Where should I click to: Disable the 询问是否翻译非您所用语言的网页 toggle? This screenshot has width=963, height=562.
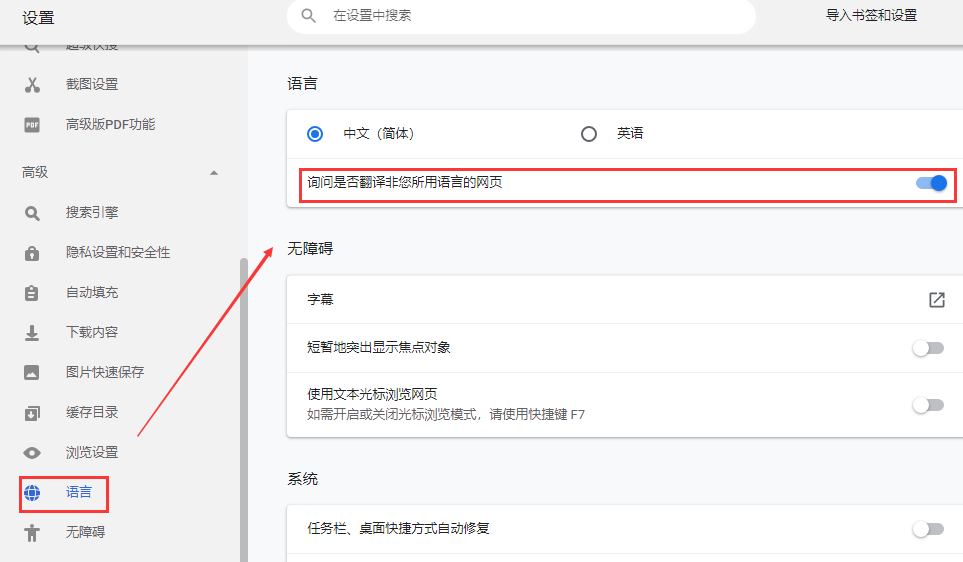tap(930, 183)
